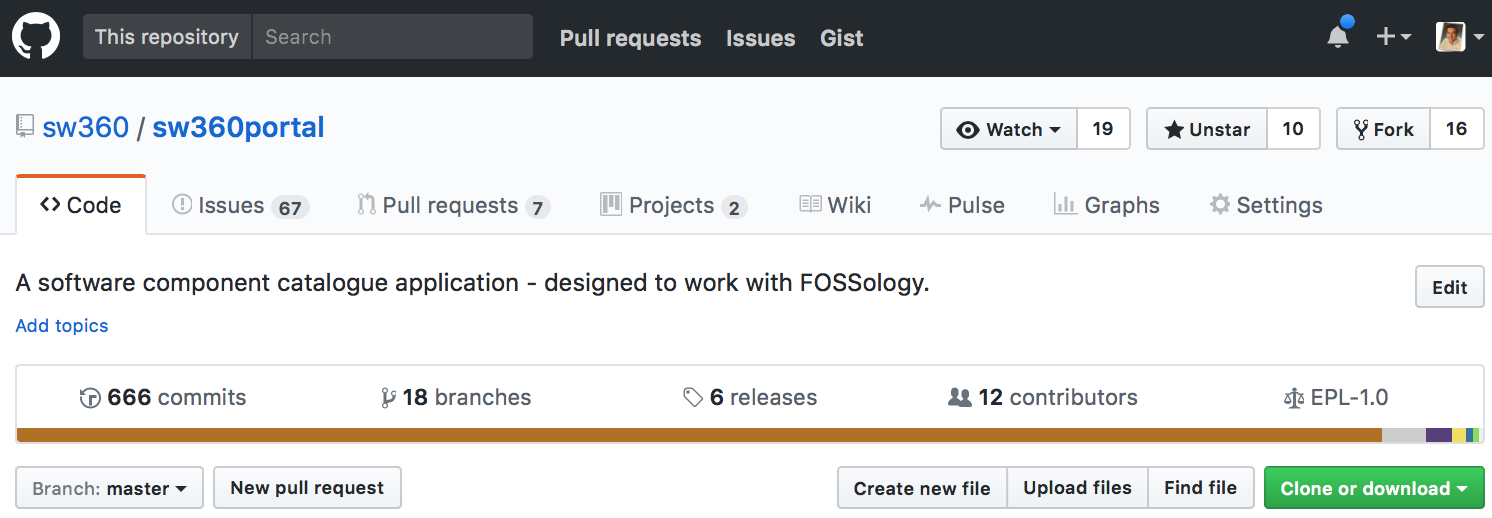
Task: Click the branches icon
Action: [x=388, y=398]
